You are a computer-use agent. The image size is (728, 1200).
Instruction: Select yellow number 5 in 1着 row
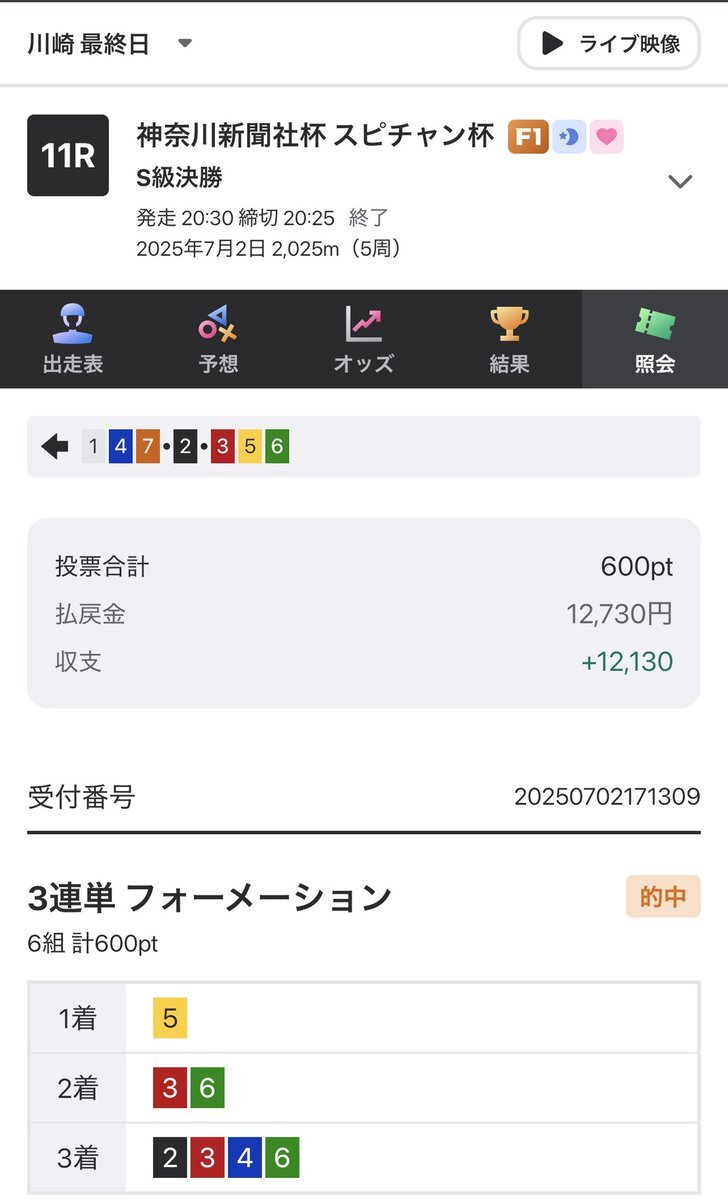point(170,1018)
